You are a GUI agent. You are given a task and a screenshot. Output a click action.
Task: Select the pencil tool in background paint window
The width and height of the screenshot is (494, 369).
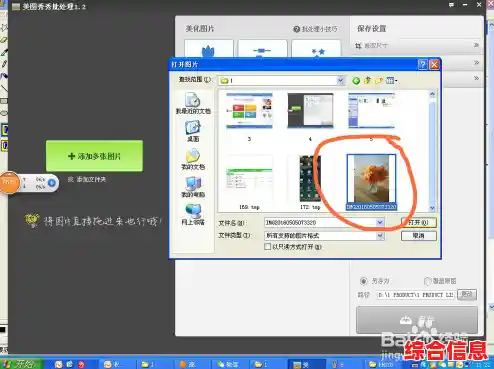pos(4,64)
